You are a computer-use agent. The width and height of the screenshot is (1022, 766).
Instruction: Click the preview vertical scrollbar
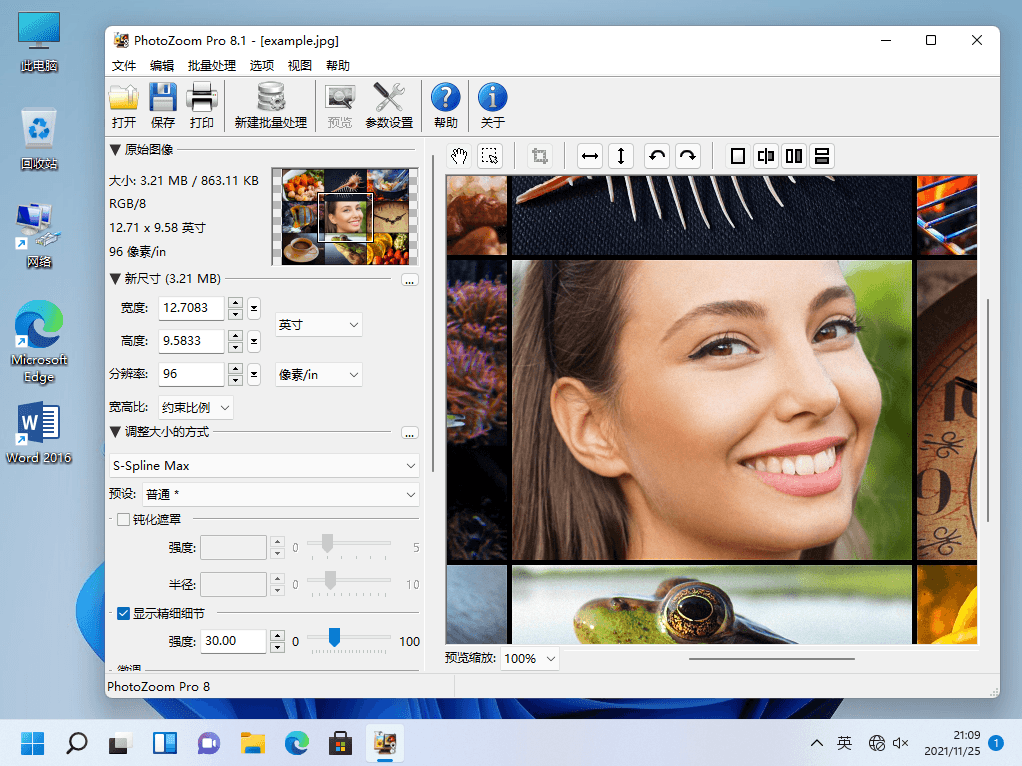point(988,410)
